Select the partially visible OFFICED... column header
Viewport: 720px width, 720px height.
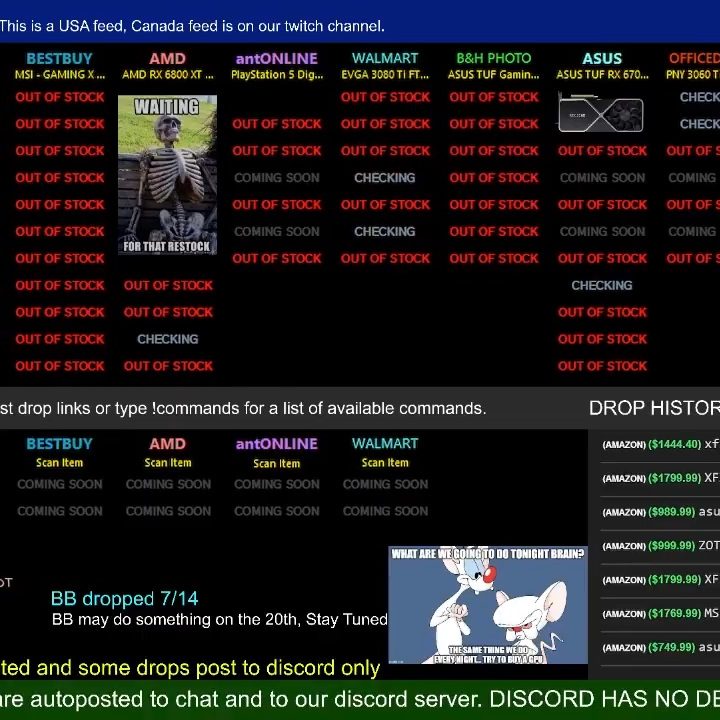(694, 58)
